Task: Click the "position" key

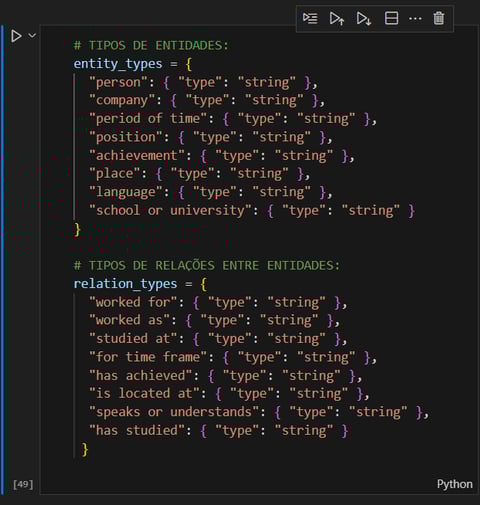Action: tap(126, 137)
